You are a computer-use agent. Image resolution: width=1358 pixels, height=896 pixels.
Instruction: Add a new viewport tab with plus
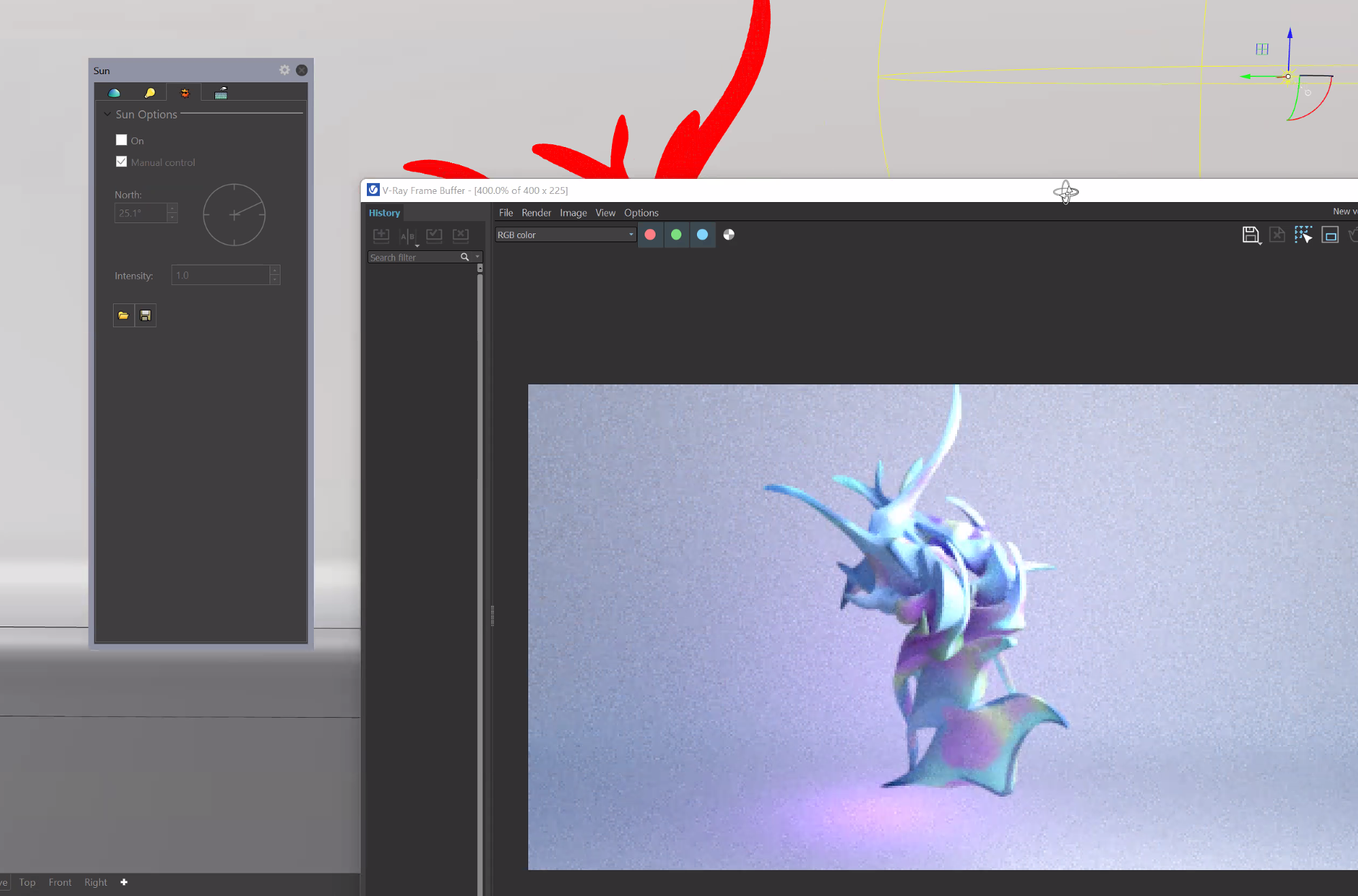click(124, 882)
